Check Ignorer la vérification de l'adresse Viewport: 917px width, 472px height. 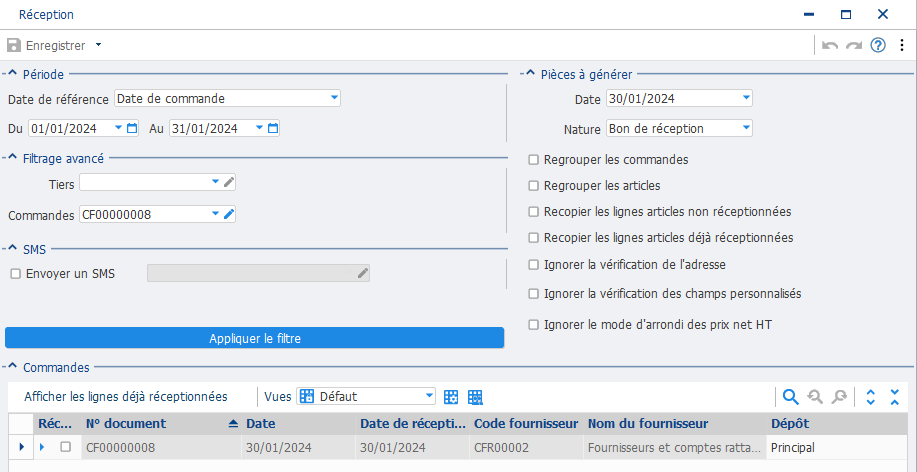533,265
